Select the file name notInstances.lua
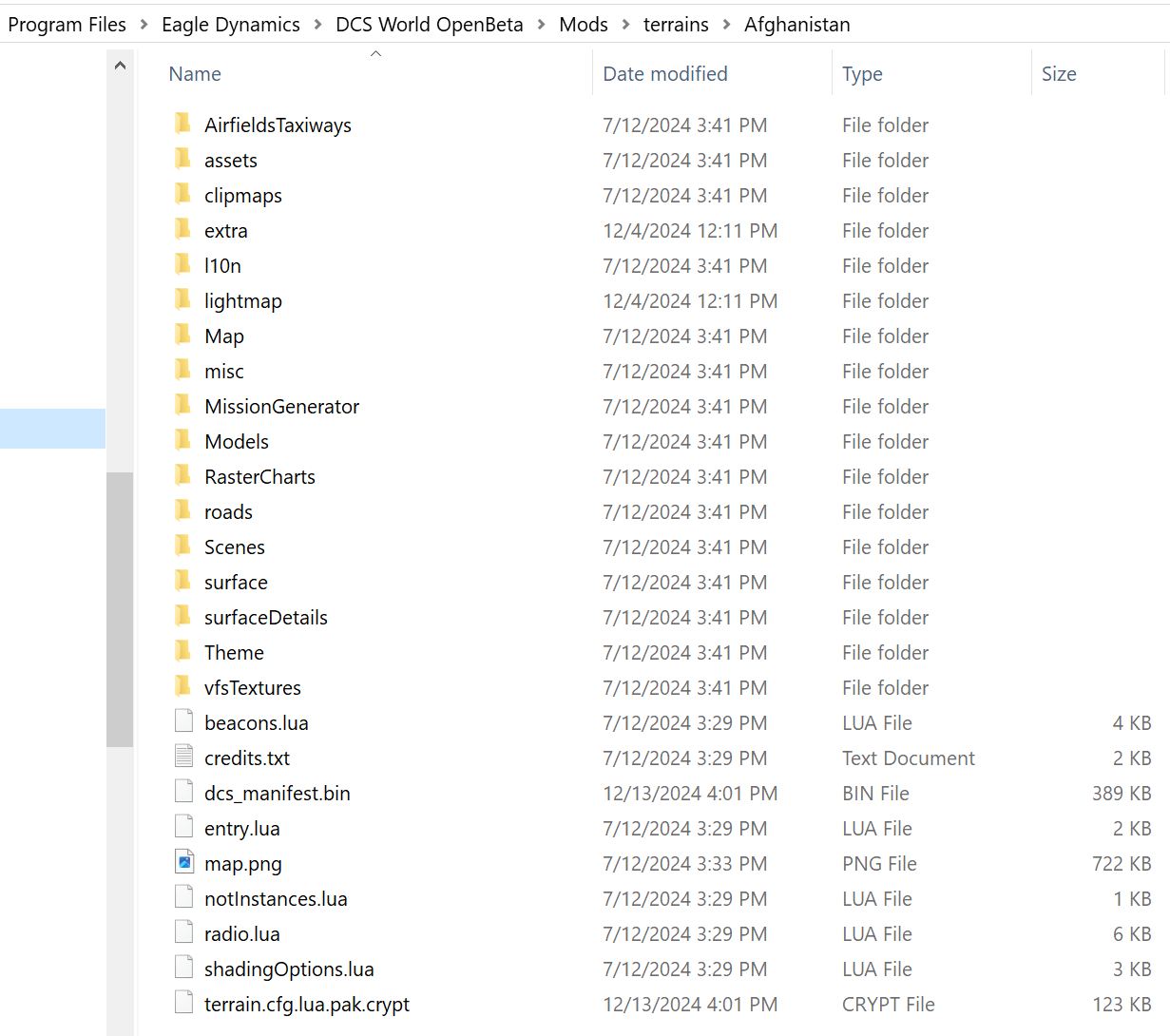Viewport: 1170px width, 1036px height. [276, 899]
